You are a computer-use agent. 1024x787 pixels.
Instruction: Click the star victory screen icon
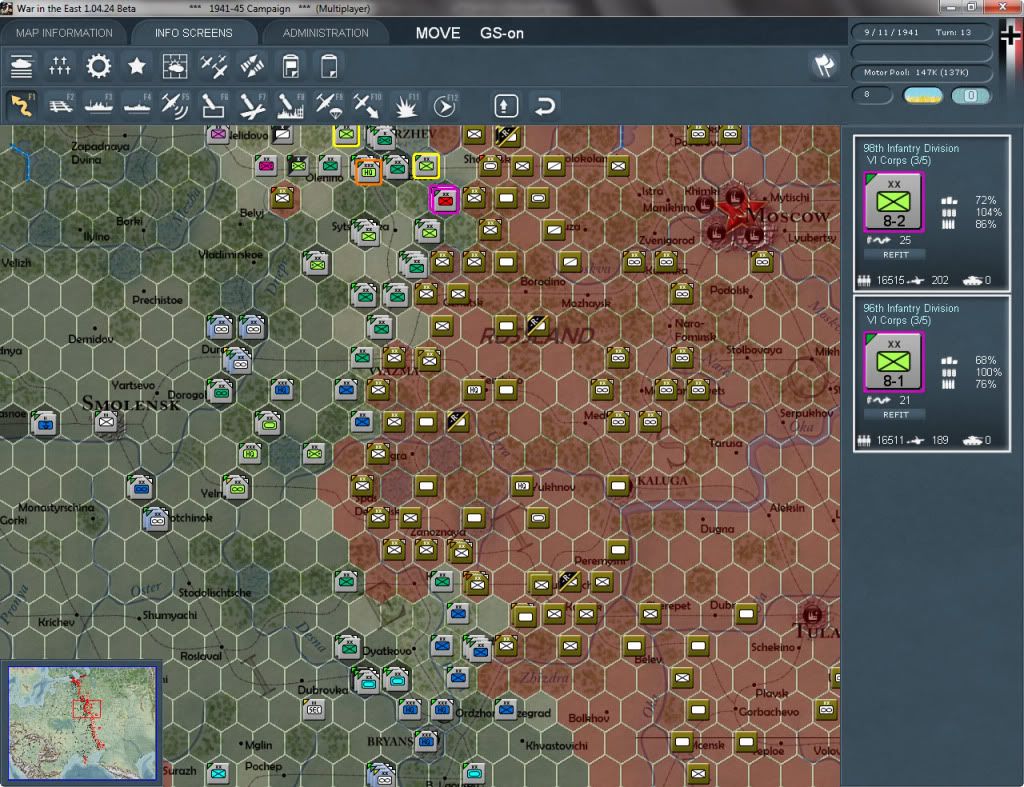pyautogui.click(x=136, y=66)
